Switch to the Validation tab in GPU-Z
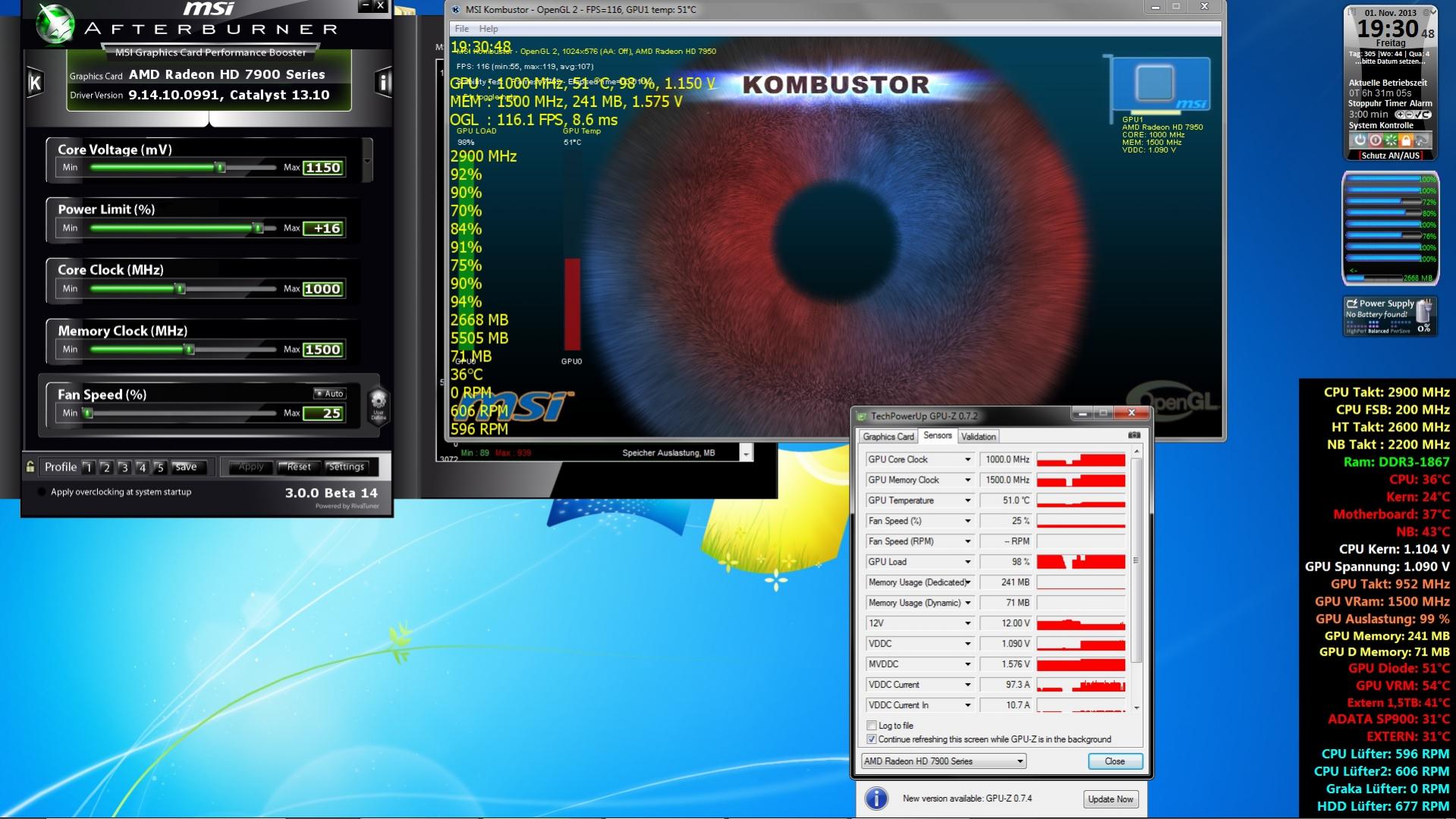The width and height of the screenshot is (1456, 819). 978,436
